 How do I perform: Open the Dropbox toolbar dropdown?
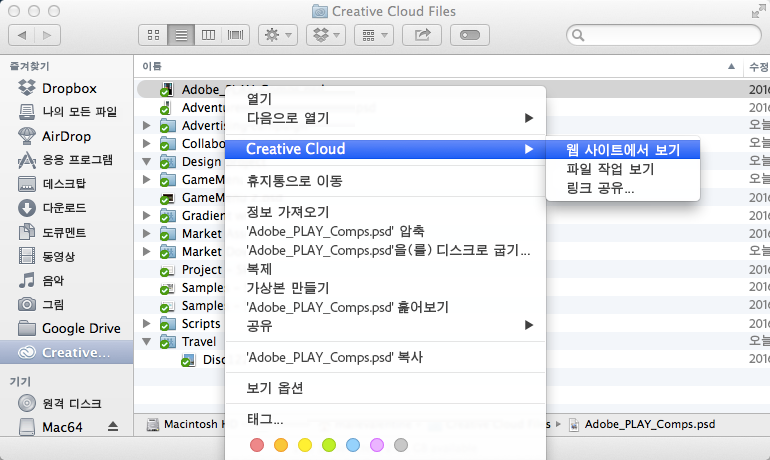click(x=326, y=35)
